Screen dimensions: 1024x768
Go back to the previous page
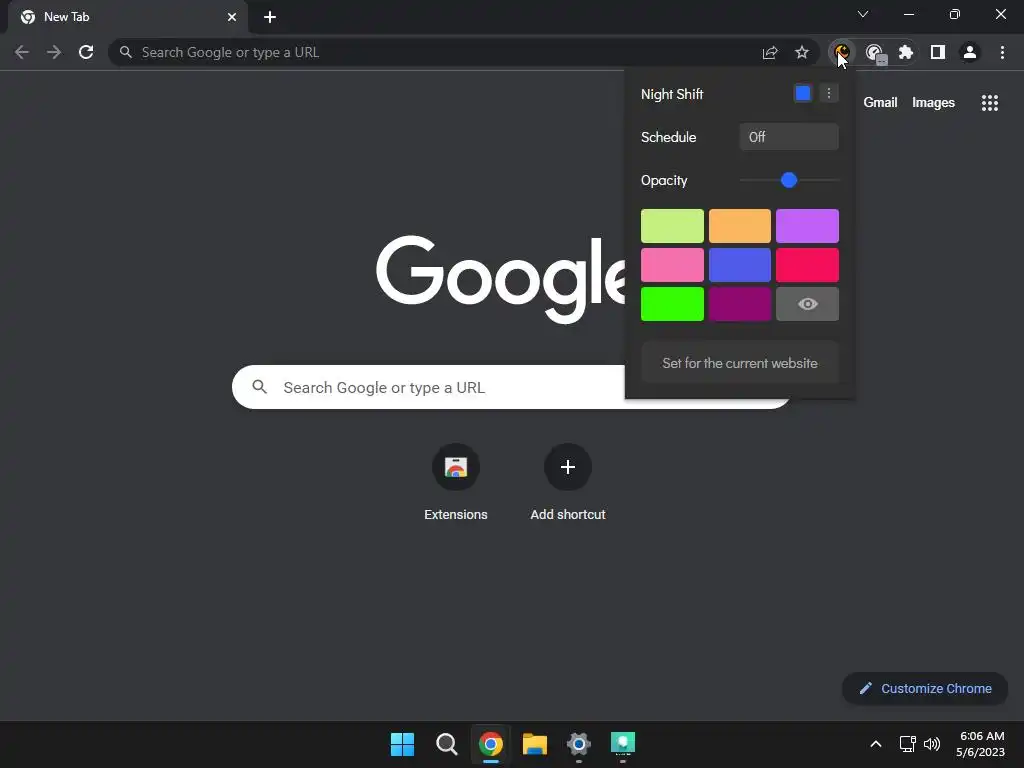[22, 52]
